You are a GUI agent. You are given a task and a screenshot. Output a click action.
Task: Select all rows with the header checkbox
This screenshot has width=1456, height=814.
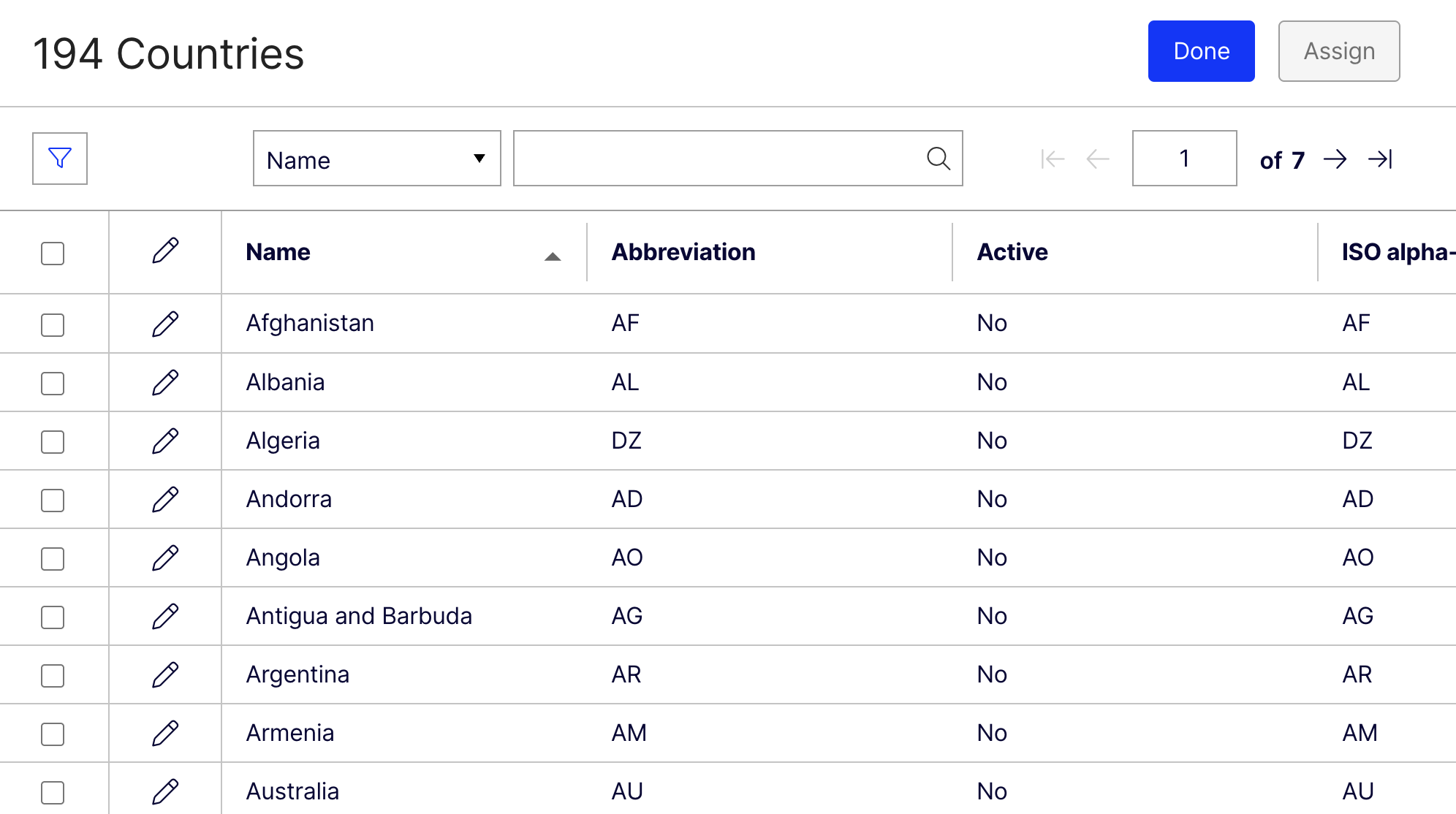point(53,253)
